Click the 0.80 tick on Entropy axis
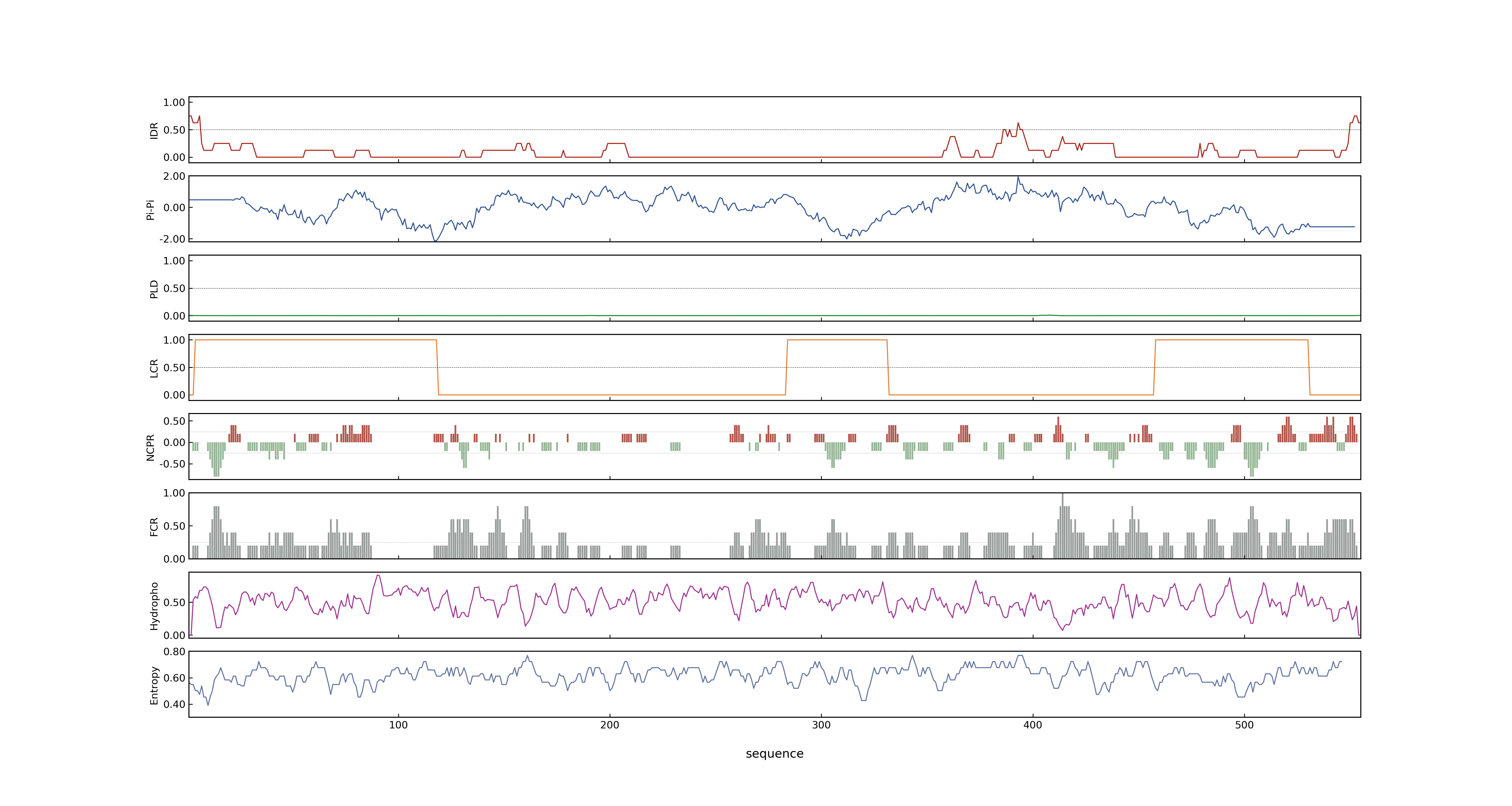This screenshot has height=806, width=1512. (x=174, y=652)
